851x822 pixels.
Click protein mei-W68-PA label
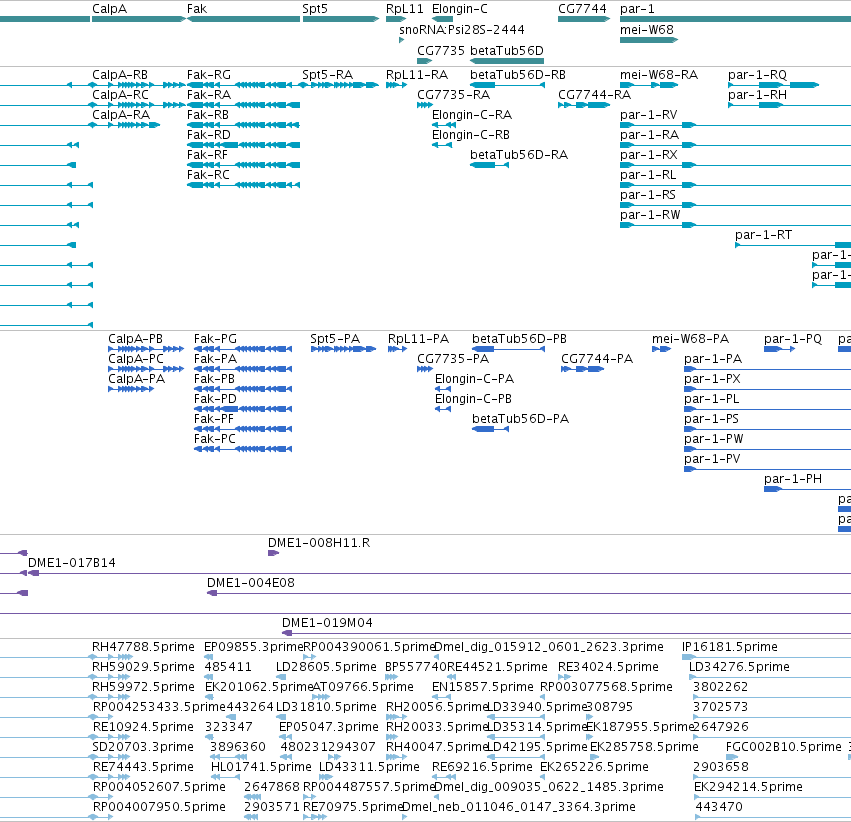690,339
